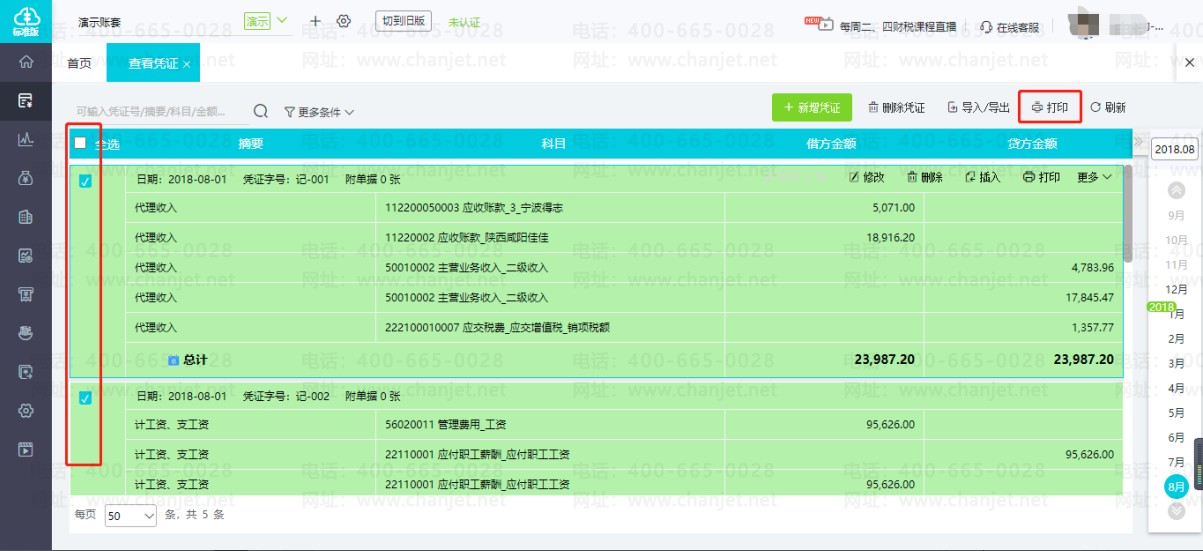This screenshot has height=551, width=1203.
Task: Close the 查看凭证 tab
Action: coord(186,64)
